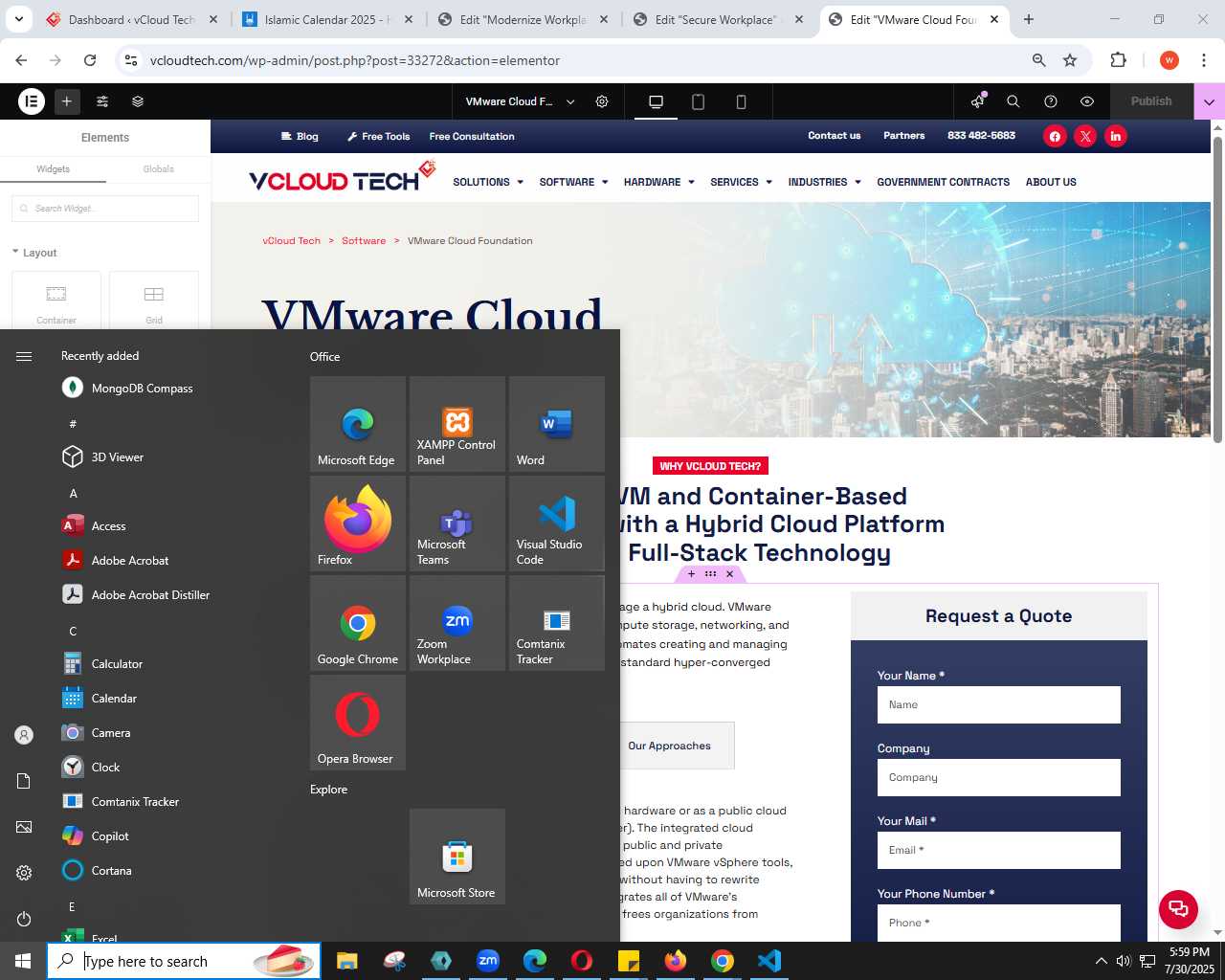Screen dimensions: 1225x980
Task: Switch to tablet responsive view
Action: click(699, 101)
